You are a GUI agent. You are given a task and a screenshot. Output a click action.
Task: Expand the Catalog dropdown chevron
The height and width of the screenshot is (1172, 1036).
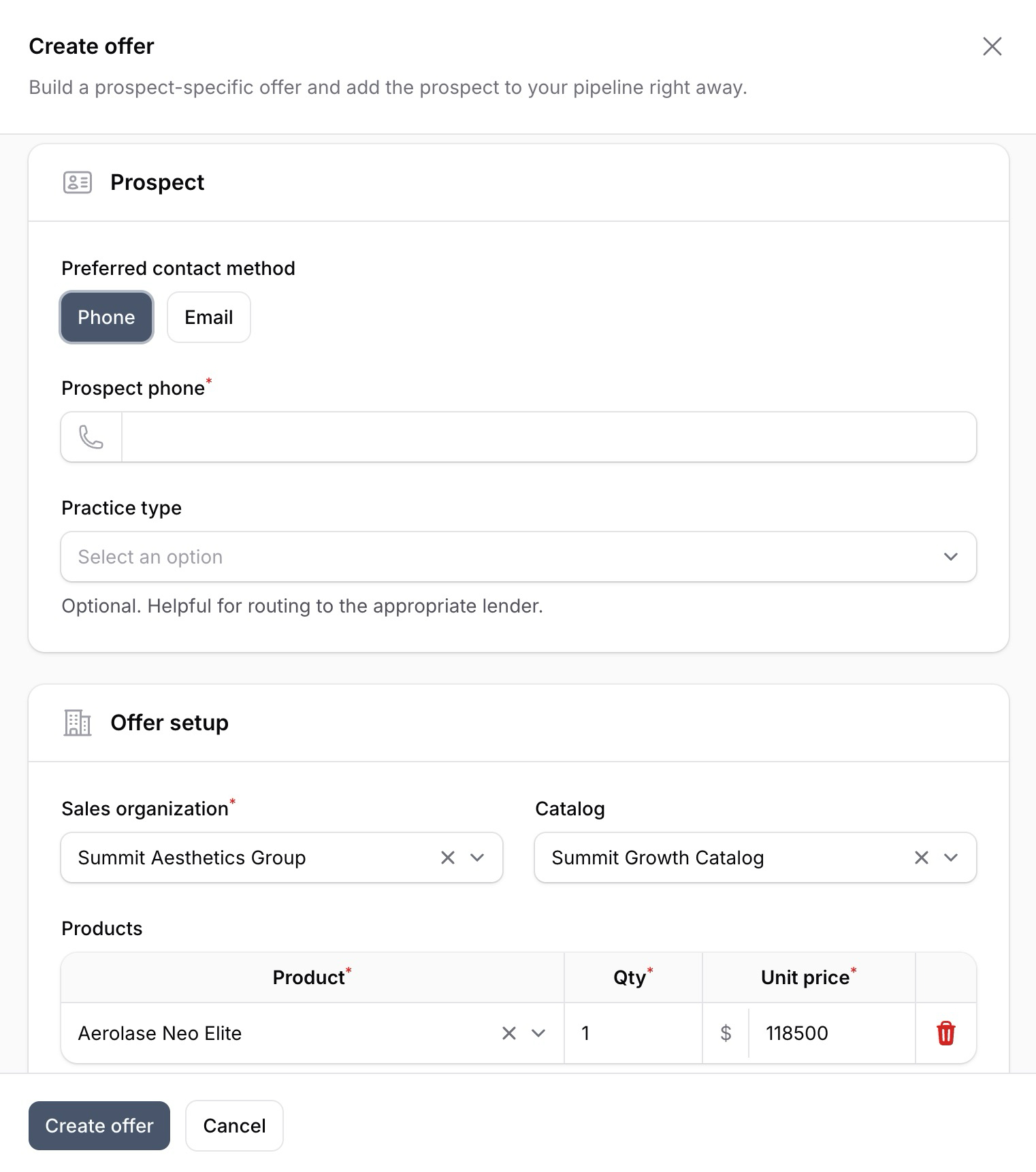951,858
